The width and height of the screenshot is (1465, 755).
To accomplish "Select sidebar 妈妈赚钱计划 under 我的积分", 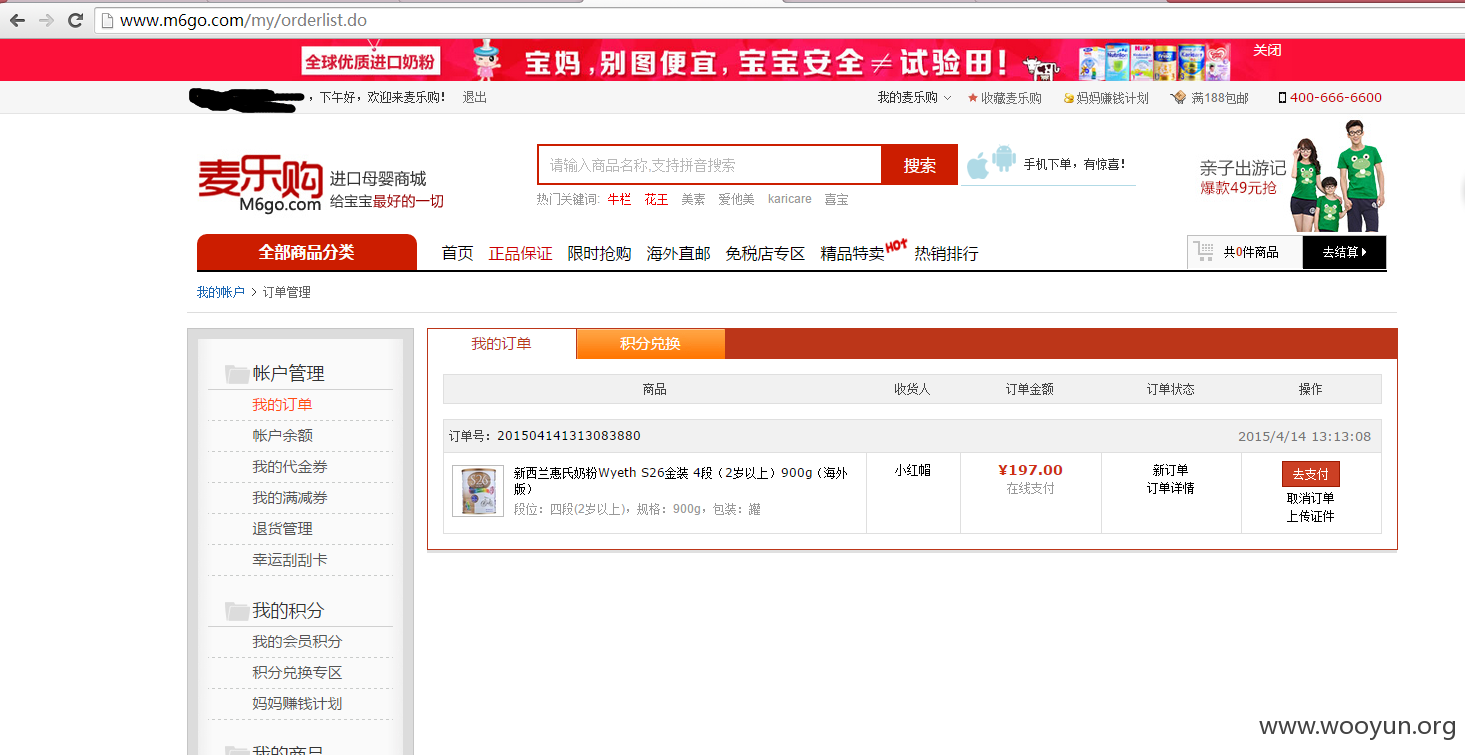I will coord(297,704).
